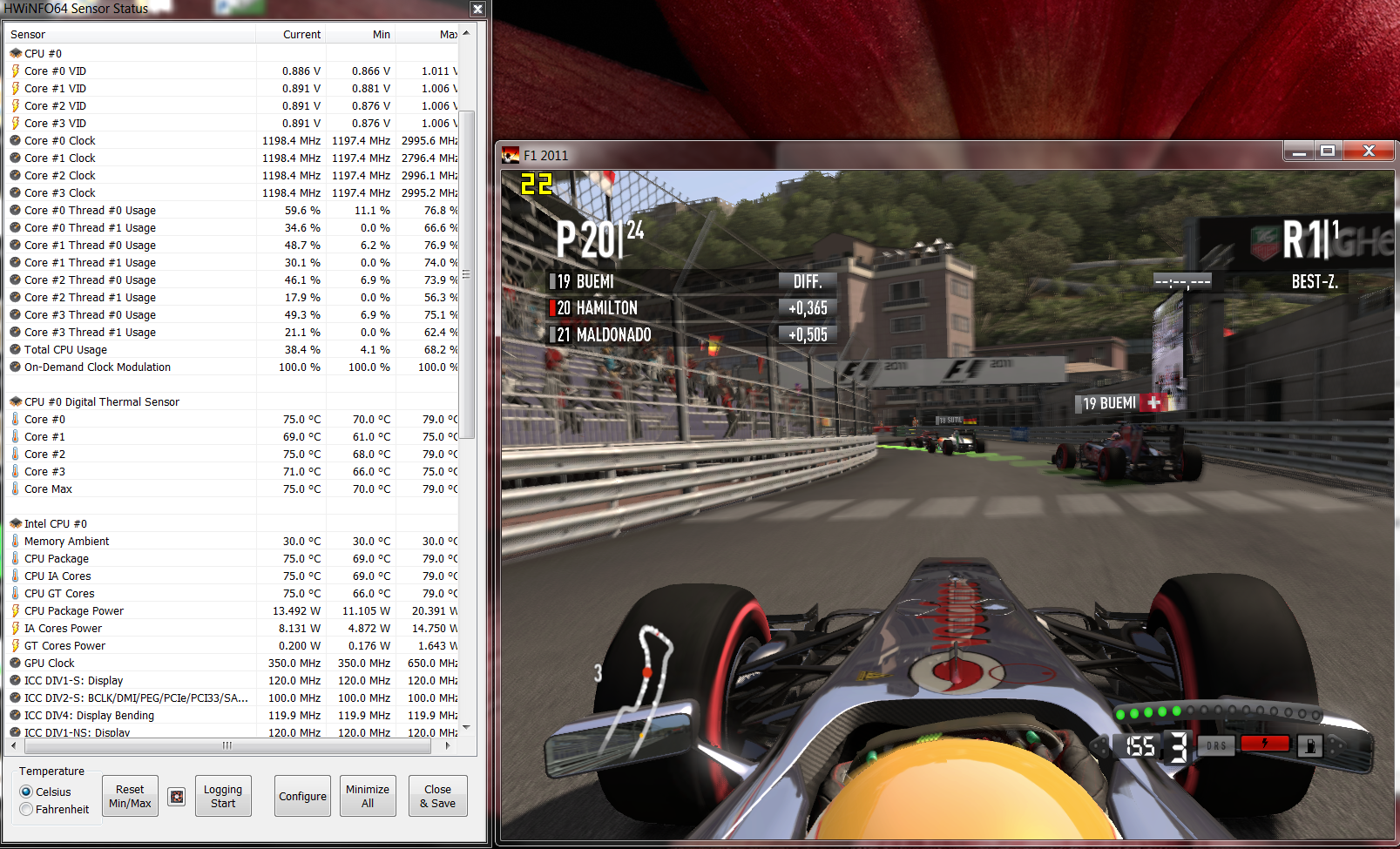Select the Core #3 Thread #0 Usage row label
This screenshot has width=1400, height=849.
click(x=90, y=314)
